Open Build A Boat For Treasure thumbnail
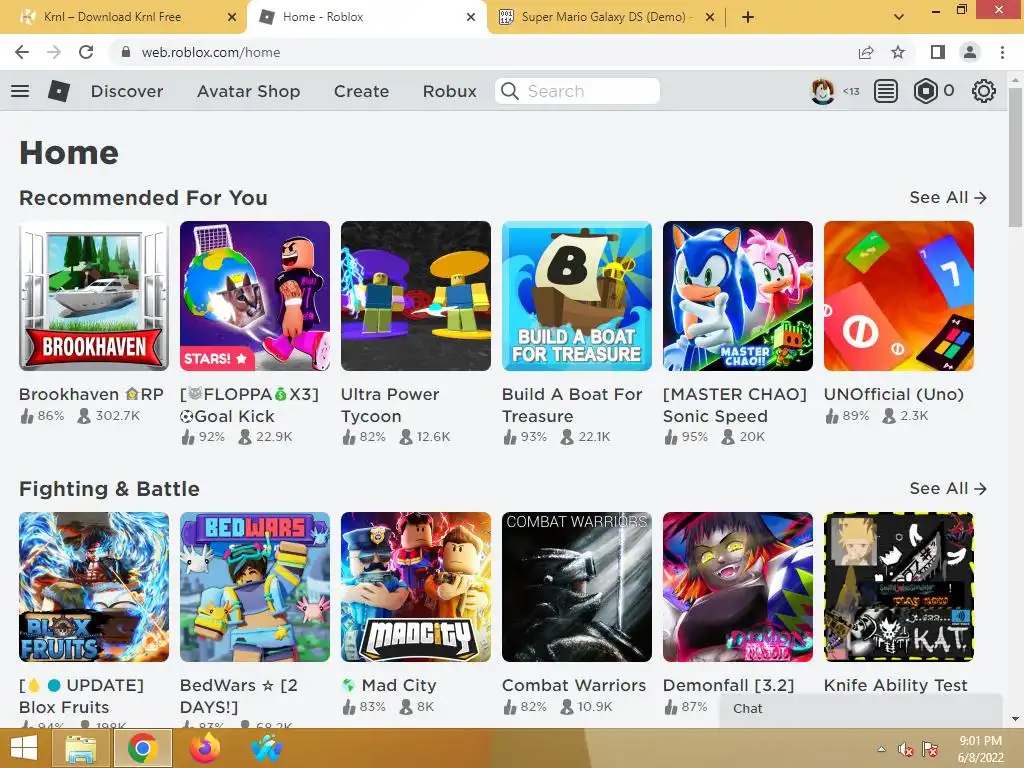Image resolution: width=1024 pixels, height=768 pixels. [x=577, y=296]
